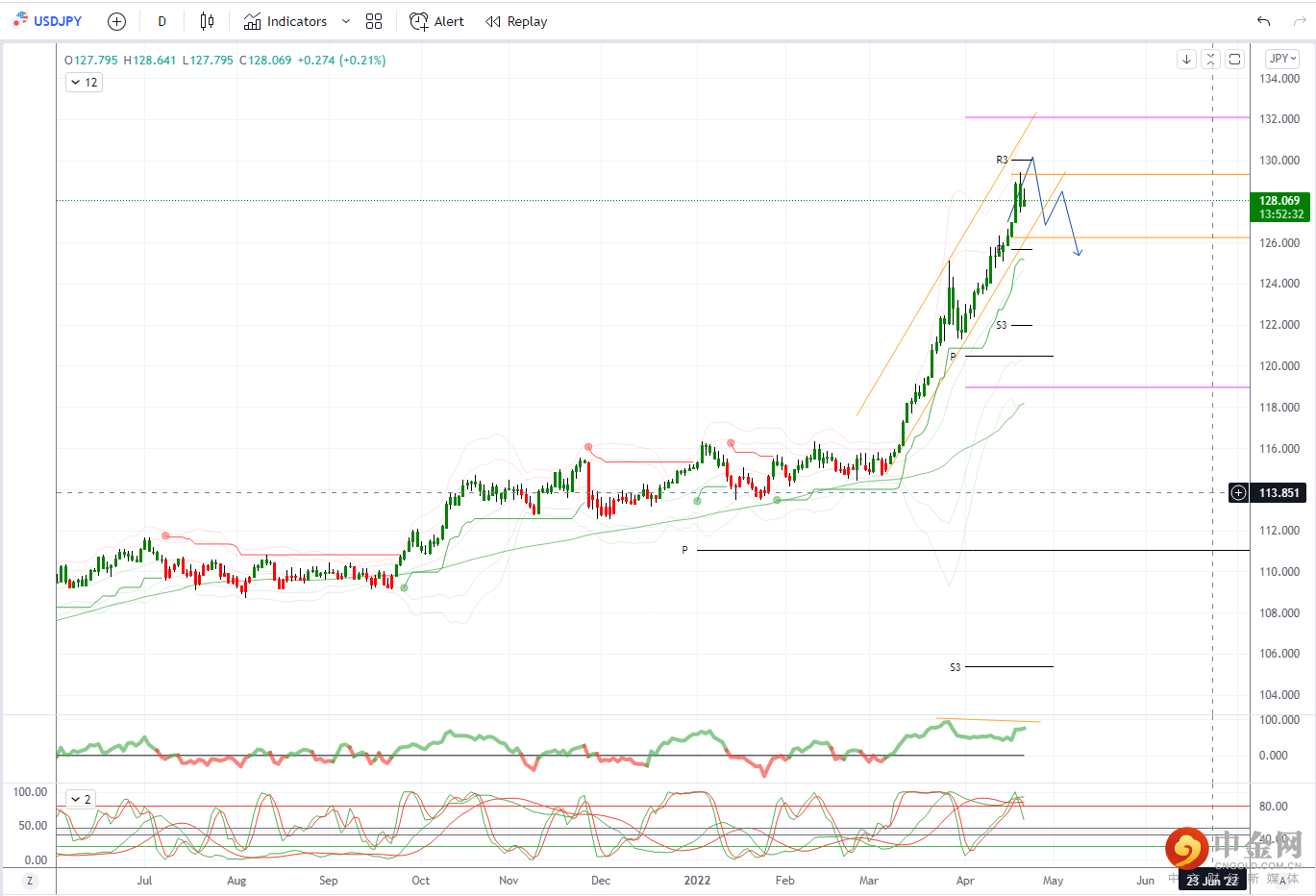Click the add symbol plus icon
The height and width of the screenshot is (896, 1316).
(116, 21)
